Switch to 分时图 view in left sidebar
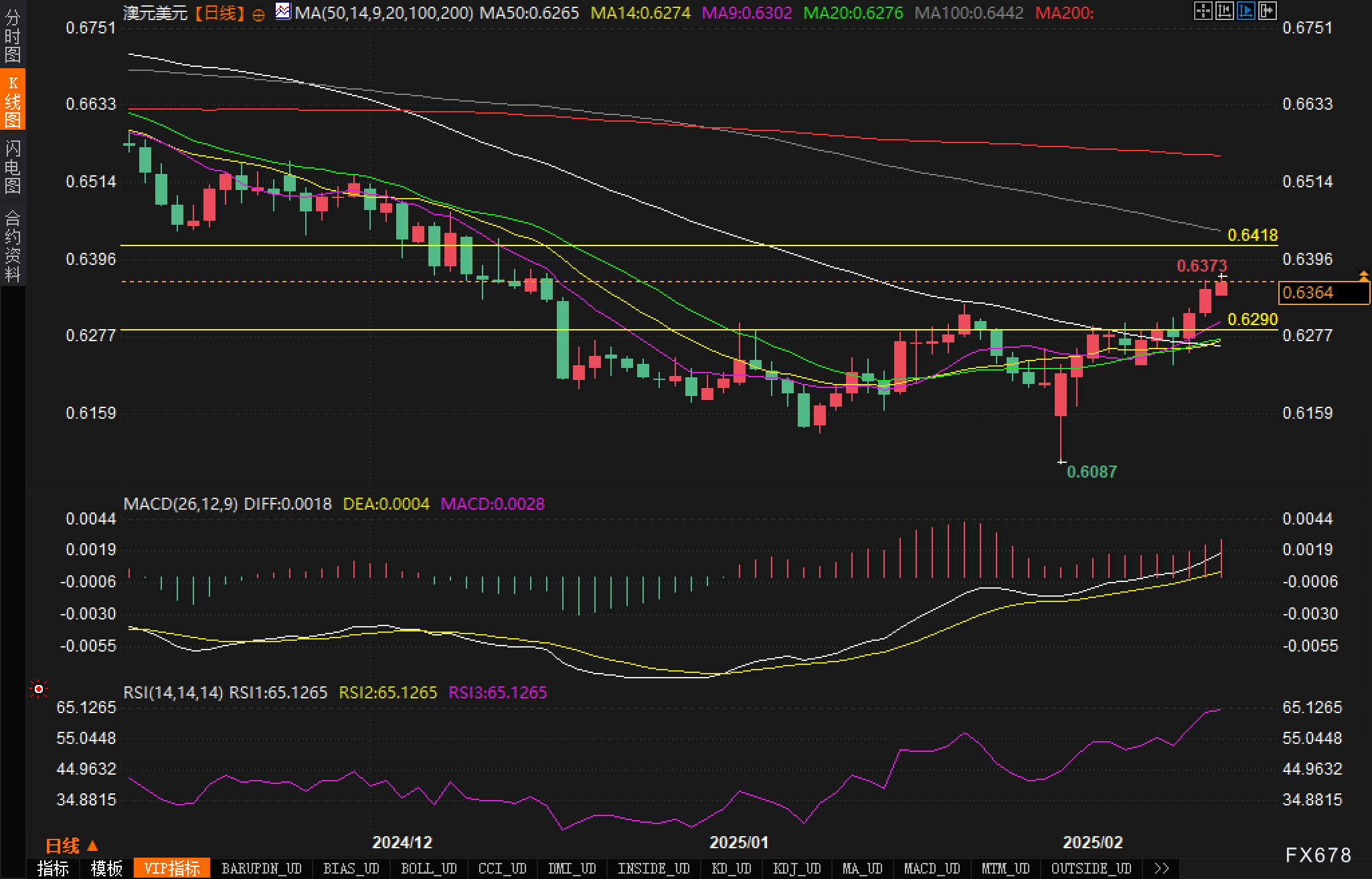1372x879 pixels. (x=13, y=36)
